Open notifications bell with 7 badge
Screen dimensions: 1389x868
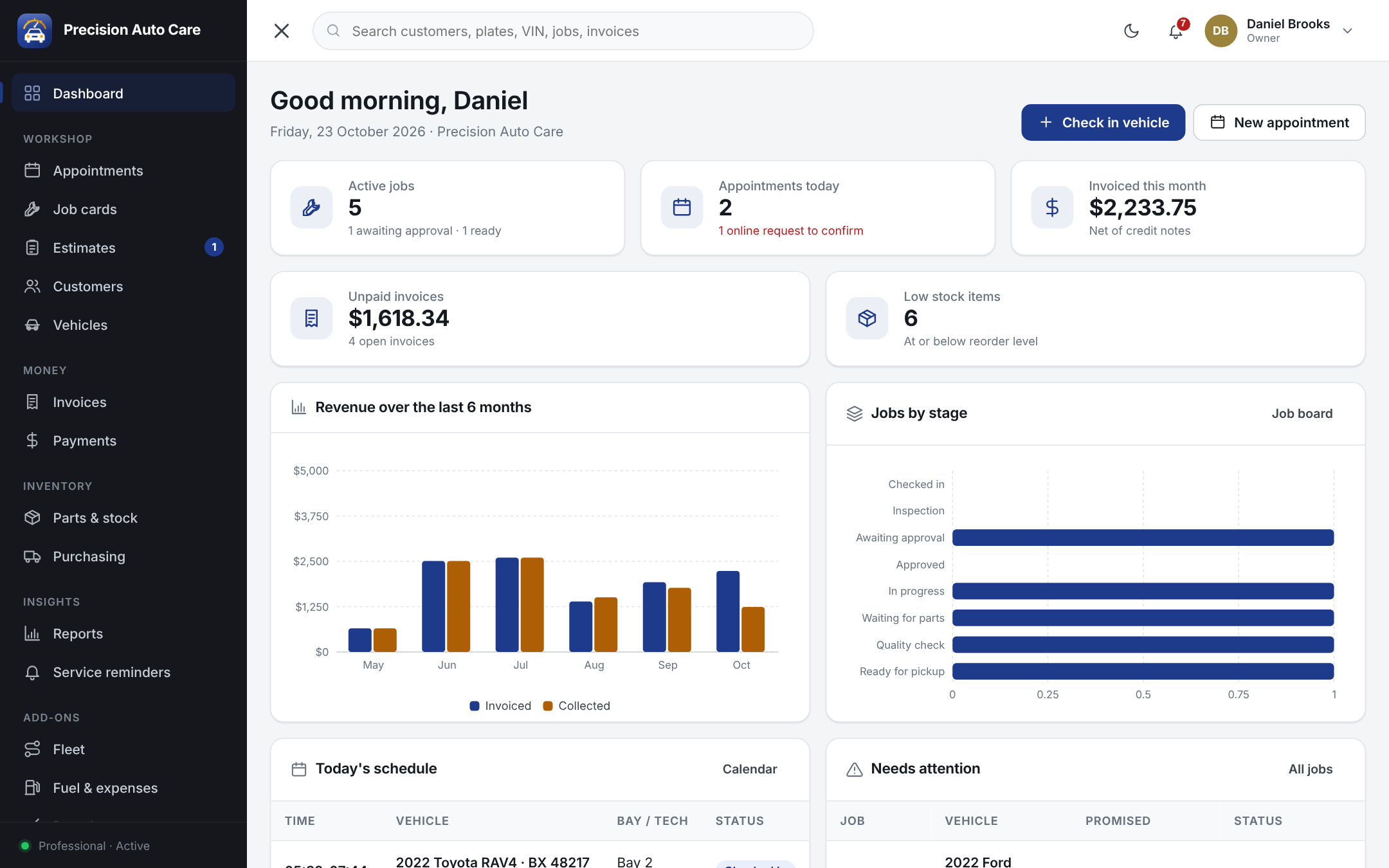[x=1176, y=31]
